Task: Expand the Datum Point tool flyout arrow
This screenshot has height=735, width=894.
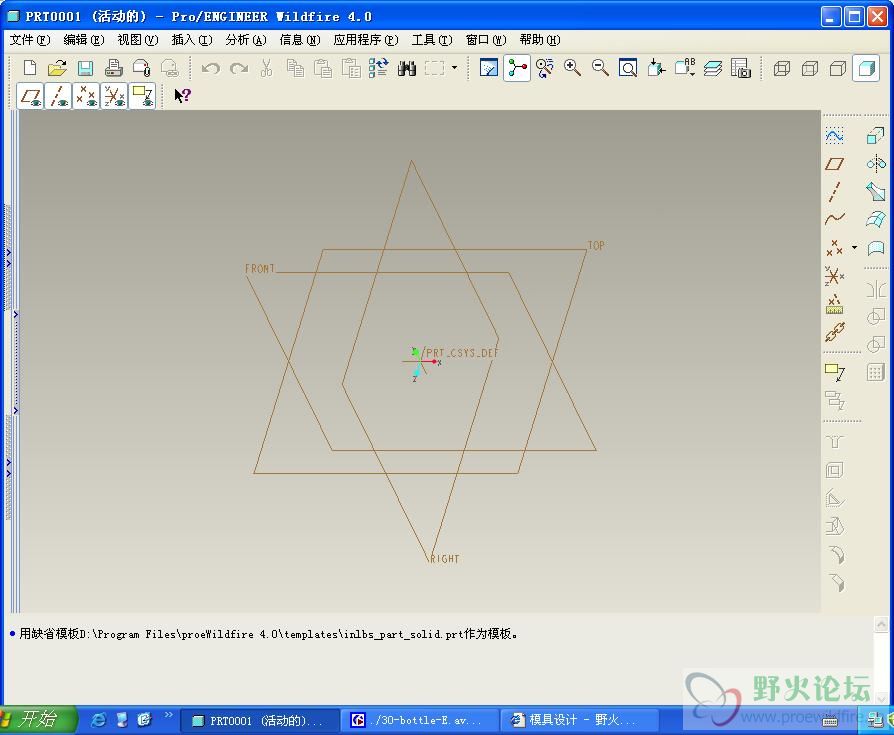Action: [x=854, y=247]
